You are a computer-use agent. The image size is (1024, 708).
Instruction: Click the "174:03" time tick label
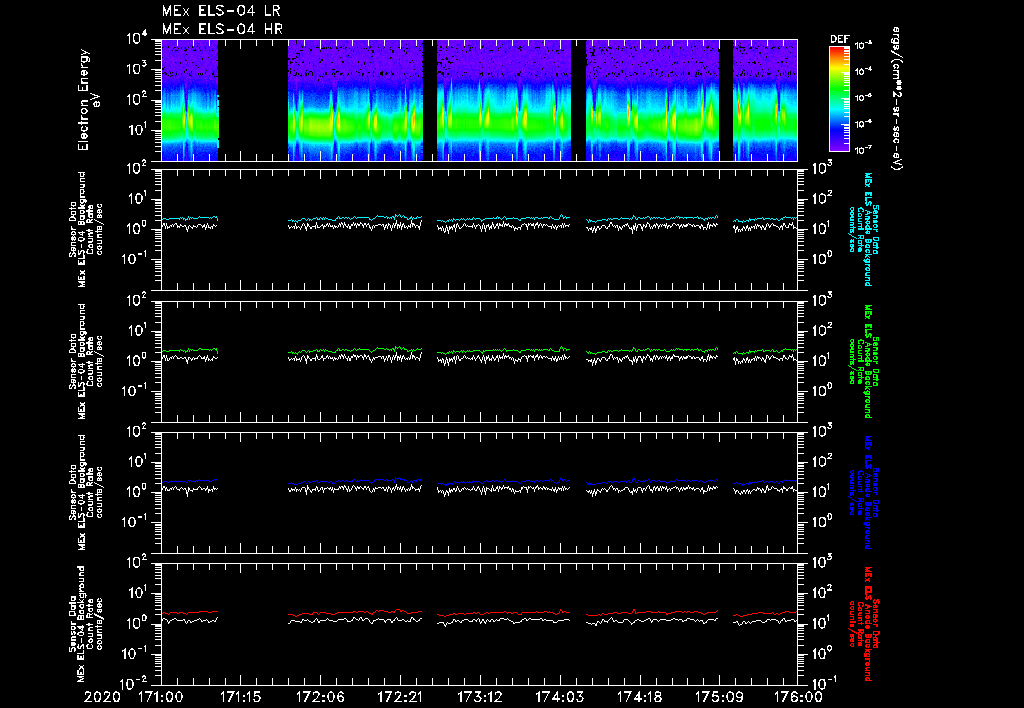(559, 697)
